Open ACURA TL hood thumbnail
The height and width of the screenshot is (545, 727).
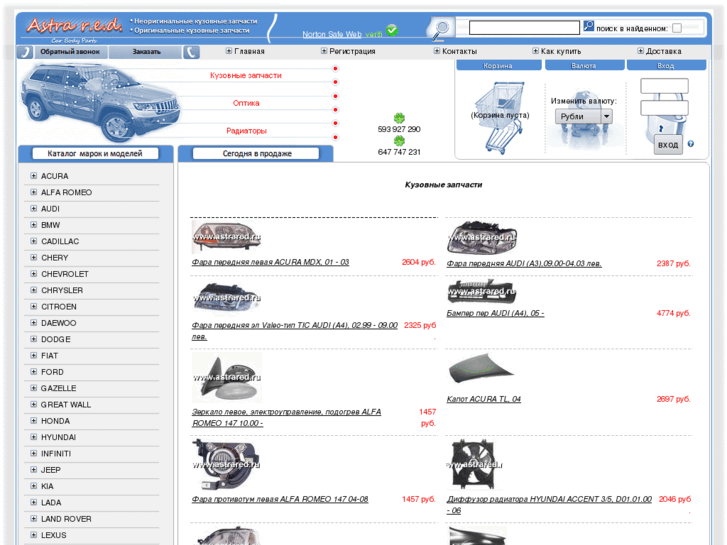[x=481, y=371]
